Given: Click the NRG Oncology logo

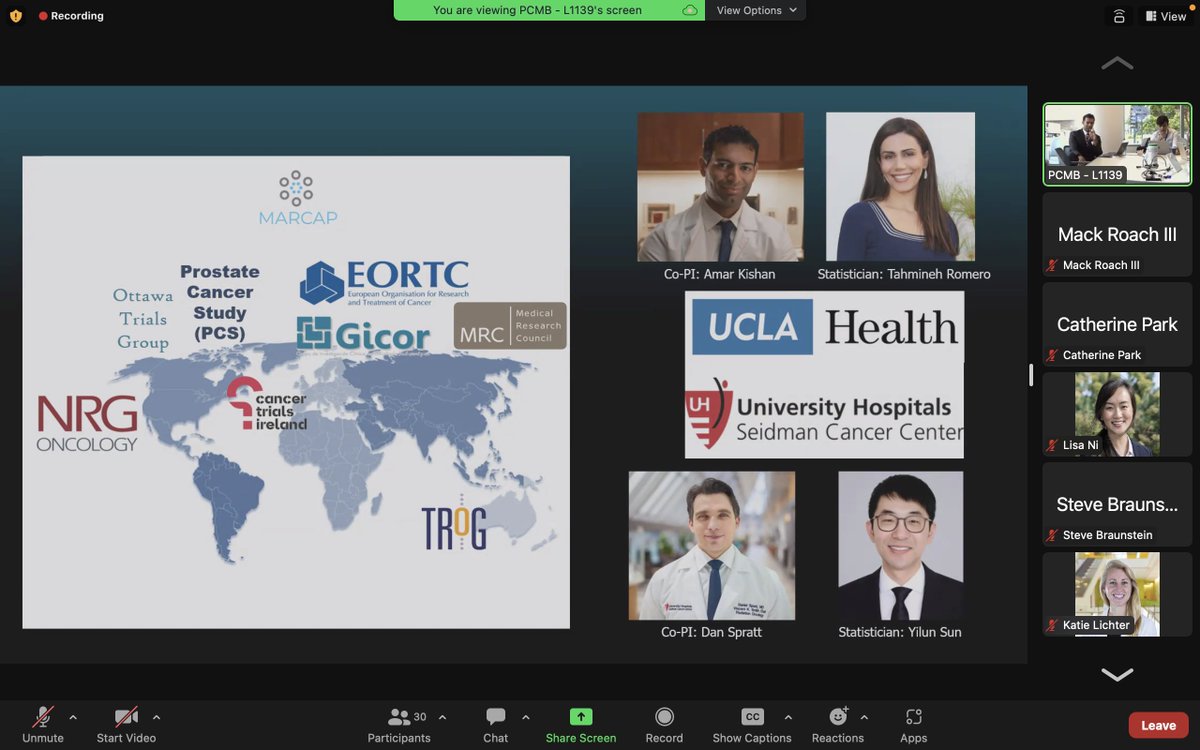Looking at the screenshot, I should pos(87,424).
